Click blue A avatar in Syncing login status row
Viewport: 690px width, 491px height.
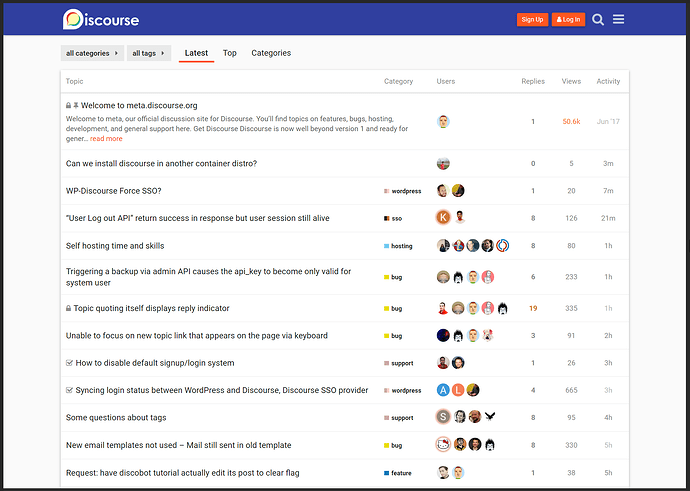coord(443,390)
